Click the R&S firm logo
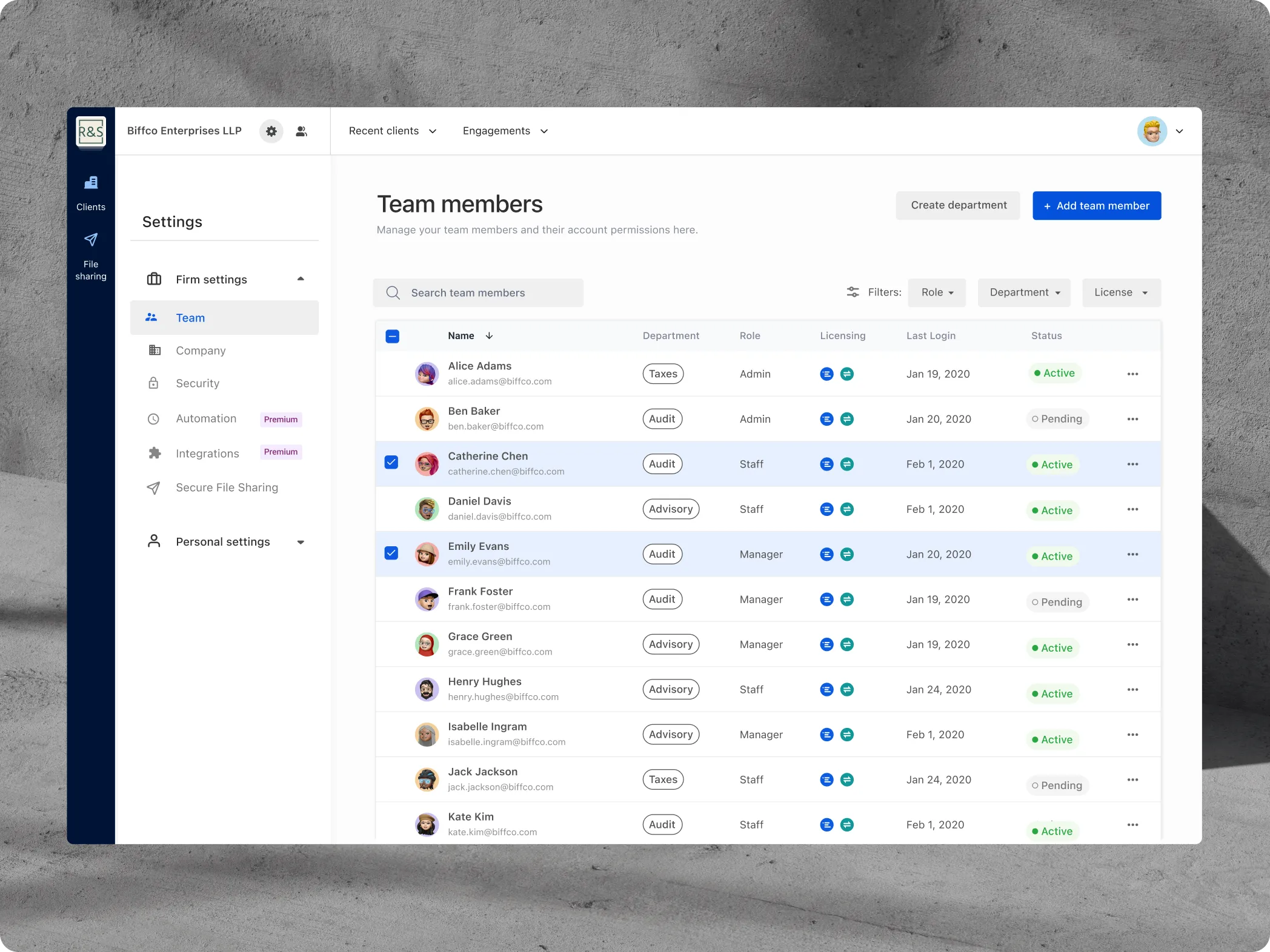The height and width of the screenshot is (952, 1270). 91,131
